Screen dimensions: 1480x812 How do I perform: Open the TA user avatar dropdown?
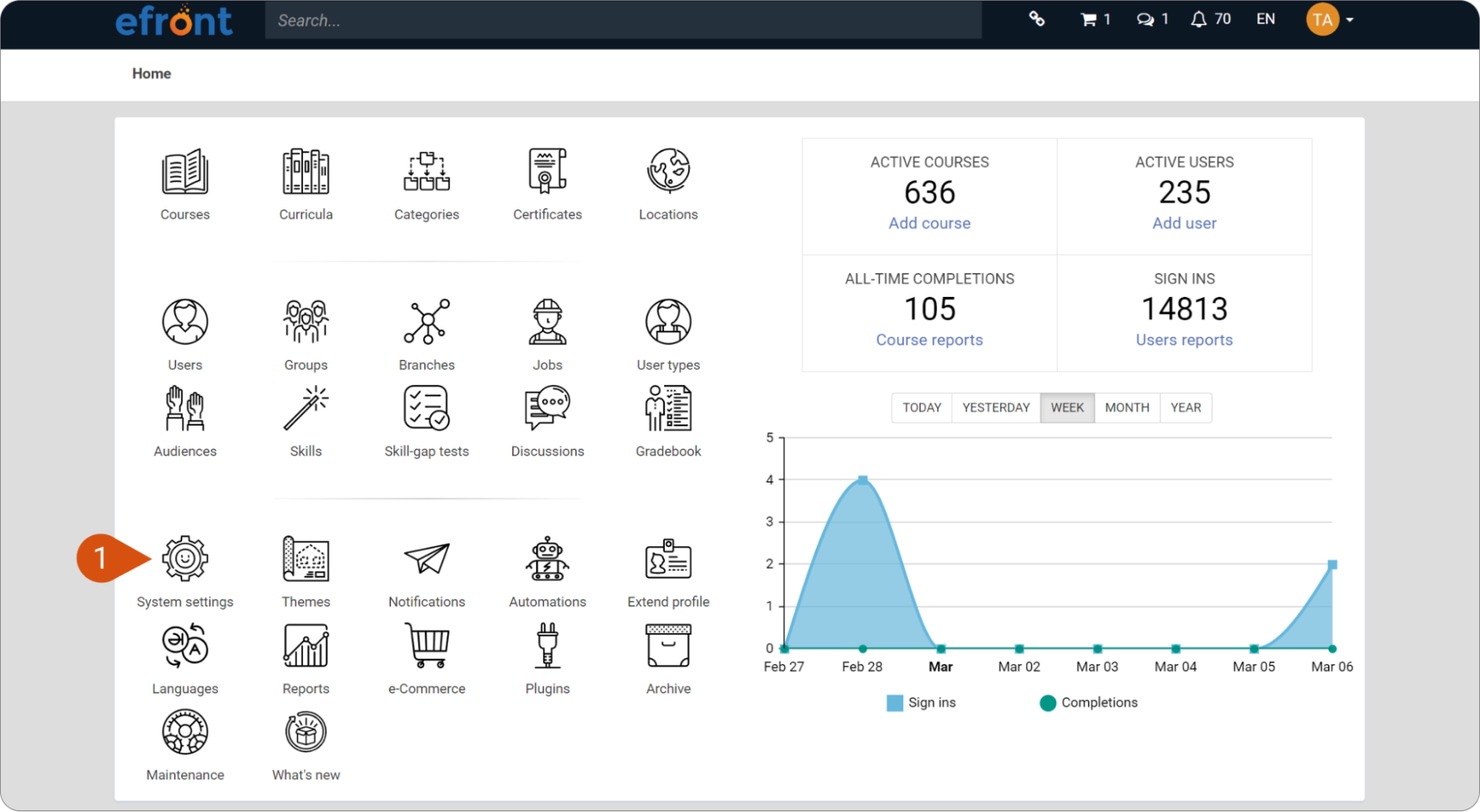[1330, 20]
